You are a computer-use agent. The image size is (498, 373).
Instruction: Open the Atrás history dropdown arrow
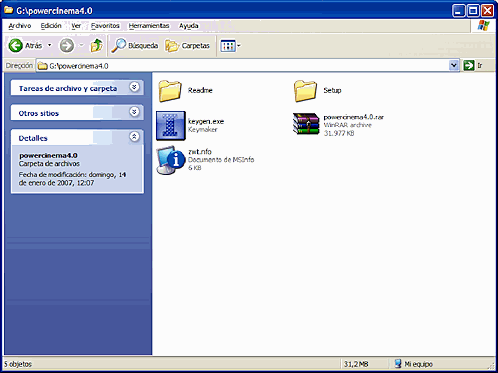click(x=50, y=45)
